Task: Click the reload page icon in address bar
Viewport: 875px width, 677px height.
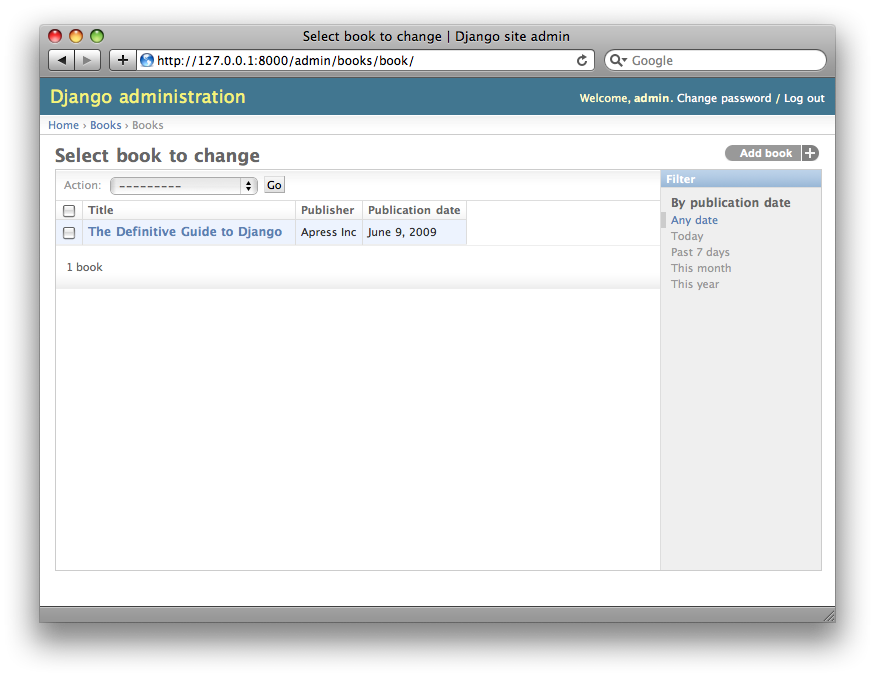Action: (x=582, y=60)
